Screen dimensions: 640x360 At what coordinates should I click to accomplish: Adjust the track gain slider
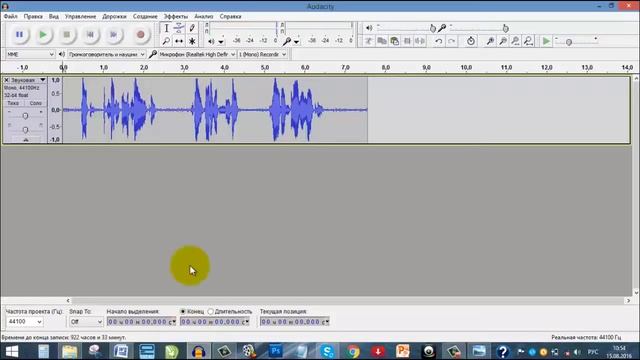tap(25, 116)
